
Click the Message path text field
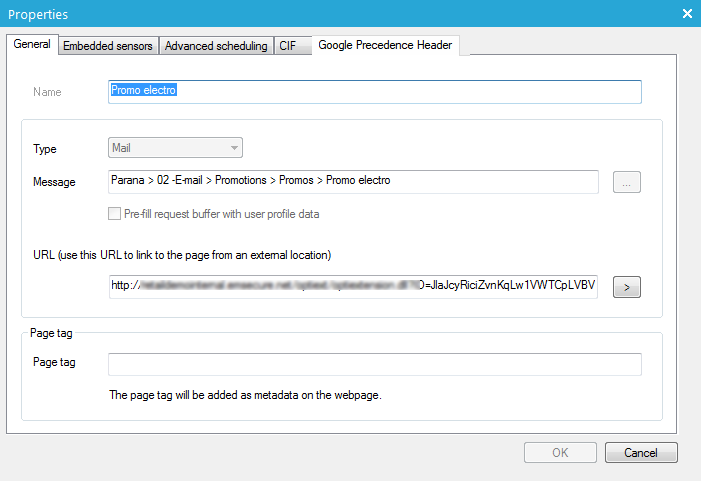pos(353,181)
